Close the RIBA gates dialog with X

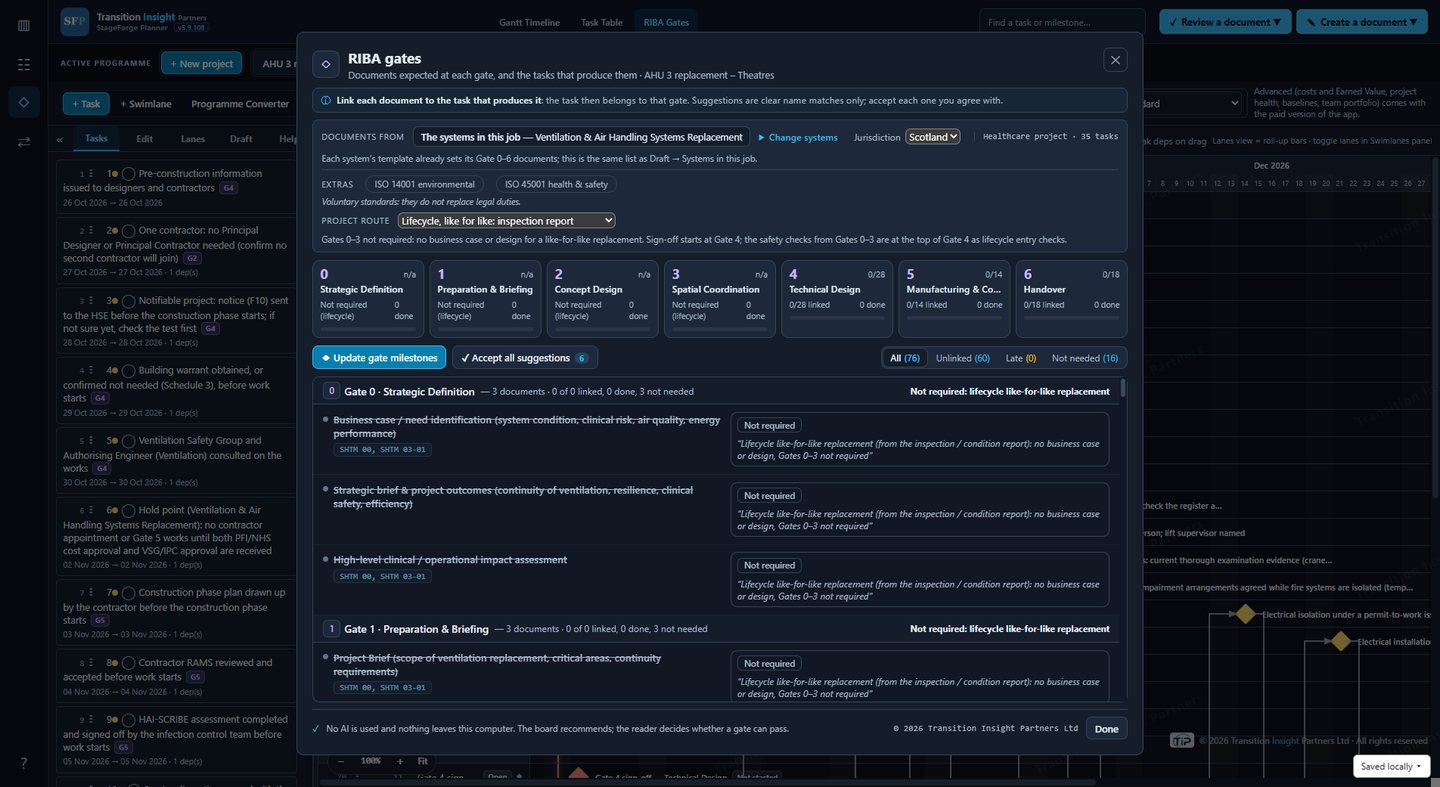(1115, 60)
